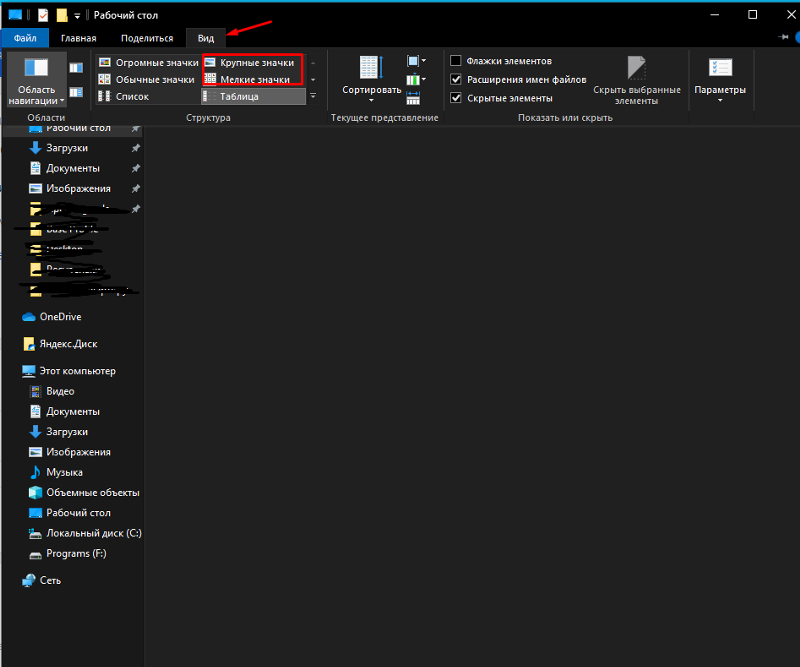The height and width of the screenshot is (667, 800).
Task: Click the Programs (F:) drive icon
Action: 35,555
